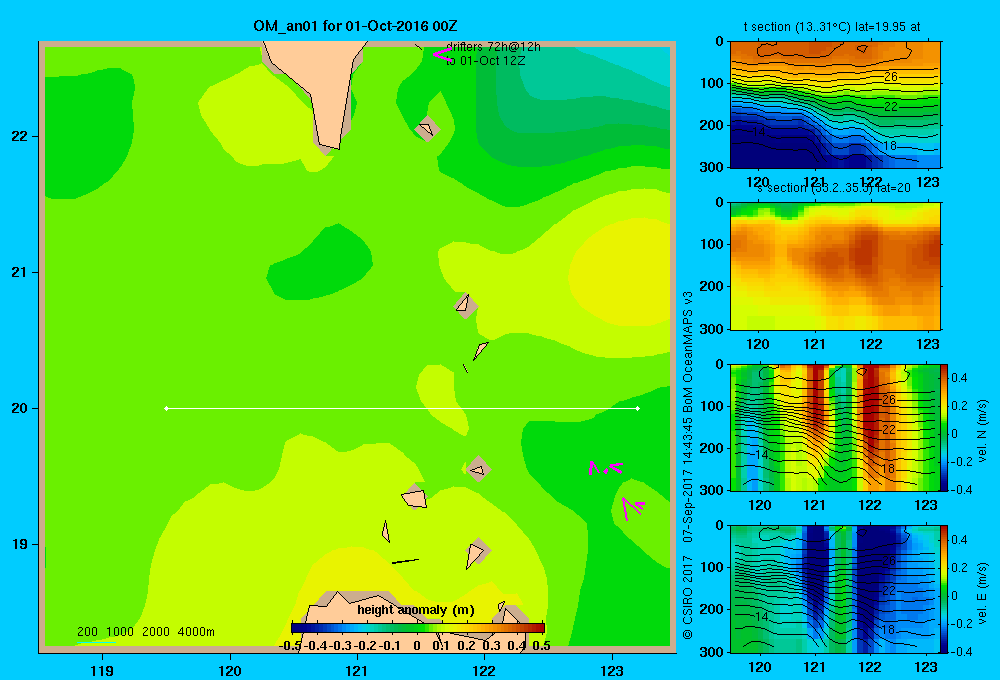Click the 'to 01-Oct 12Z' annotation
The image size is (1000, 680).
pos(485,61)
